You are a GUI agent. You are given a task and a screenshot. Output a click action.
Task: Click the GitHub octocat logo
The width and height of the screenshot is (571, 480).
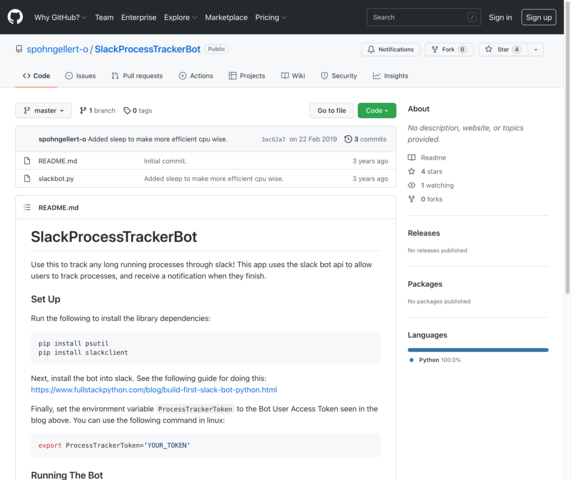pos(15,17)
